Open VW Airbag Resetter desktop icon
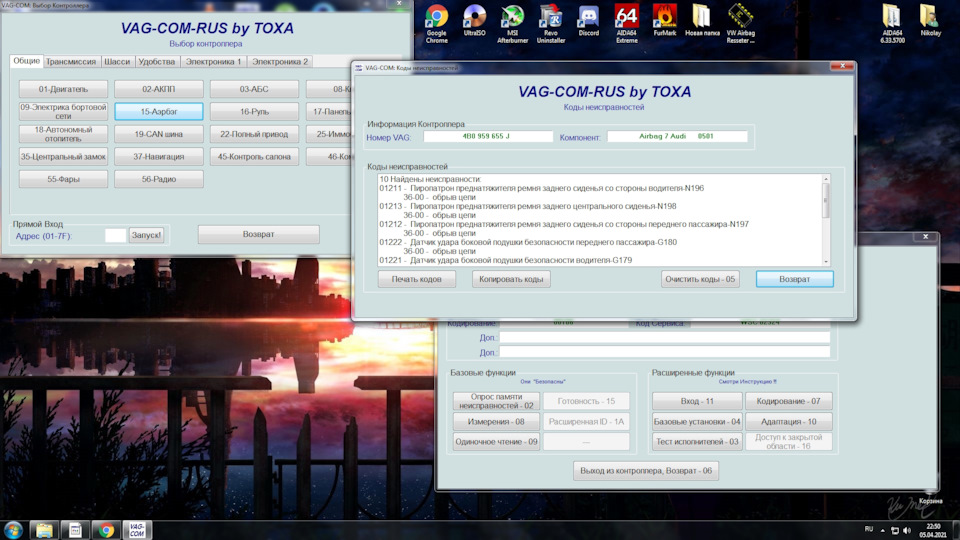The height and width of the screenshot is (540, 960). [741, 18]
